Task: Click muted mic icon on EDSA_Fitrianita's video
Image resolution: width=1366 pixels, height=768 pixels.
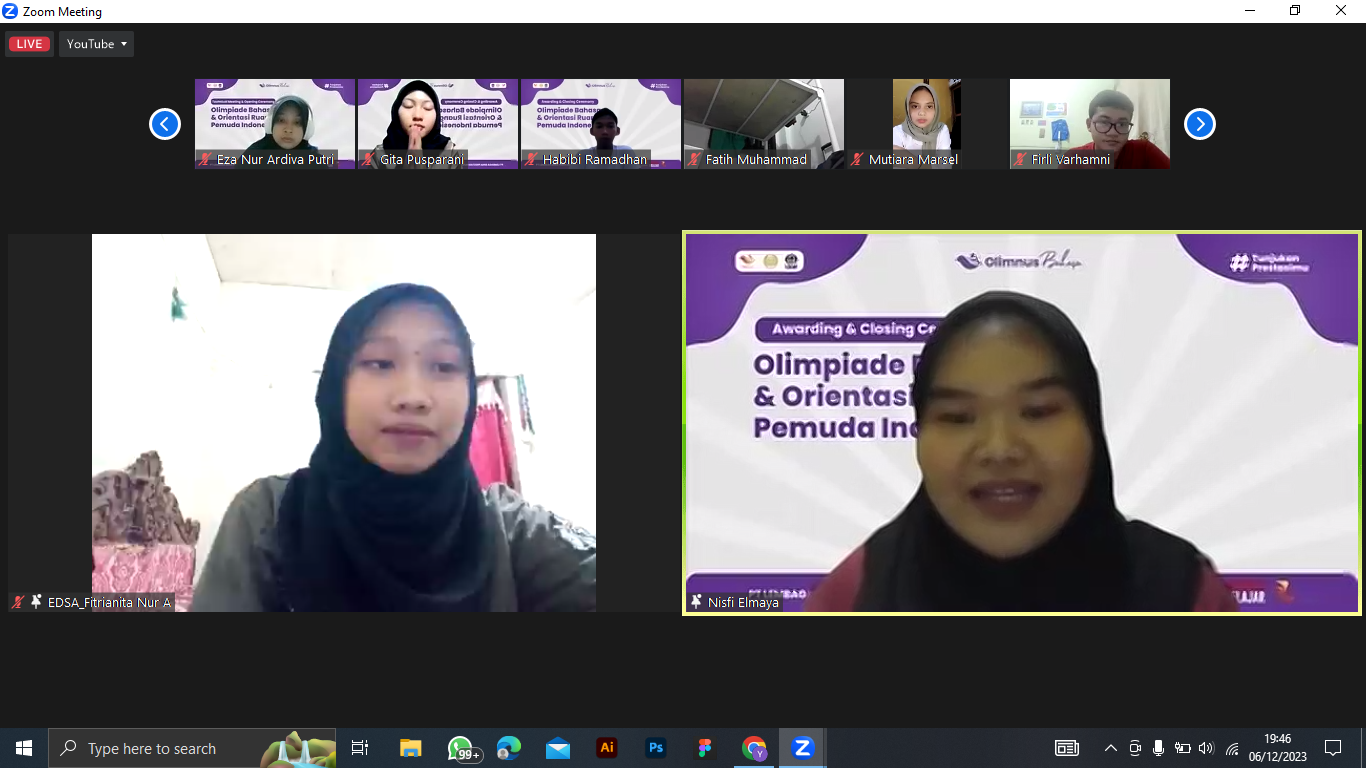Action: click(x=18, y=602)
